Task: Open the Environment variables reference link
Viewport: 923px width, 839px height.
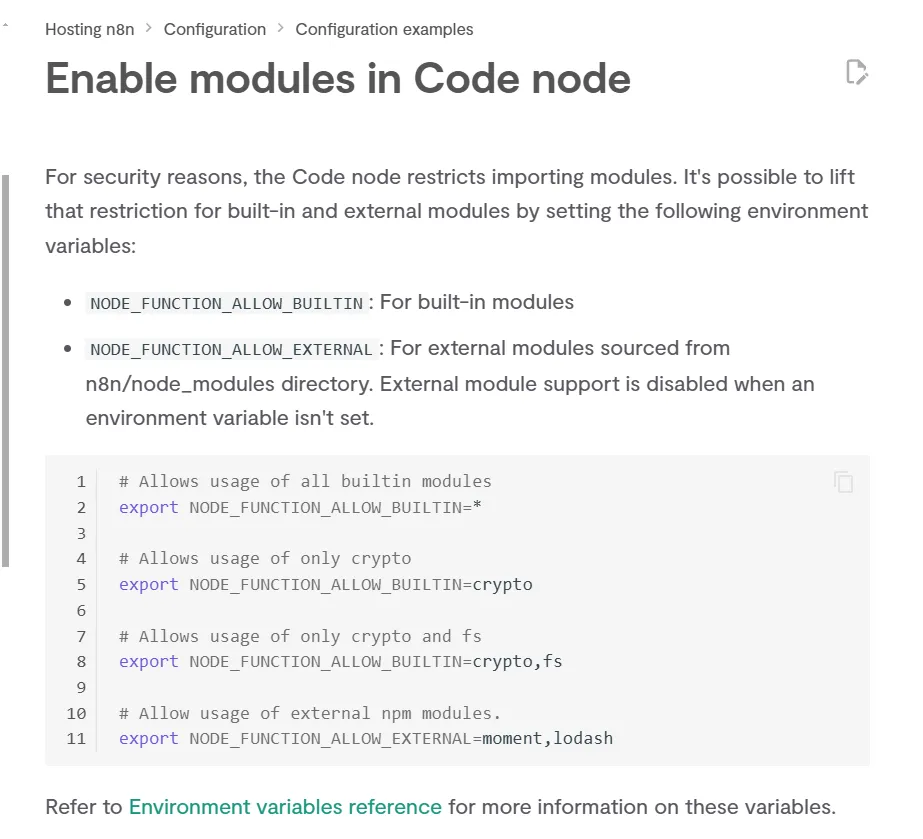Action: point(285,807)
